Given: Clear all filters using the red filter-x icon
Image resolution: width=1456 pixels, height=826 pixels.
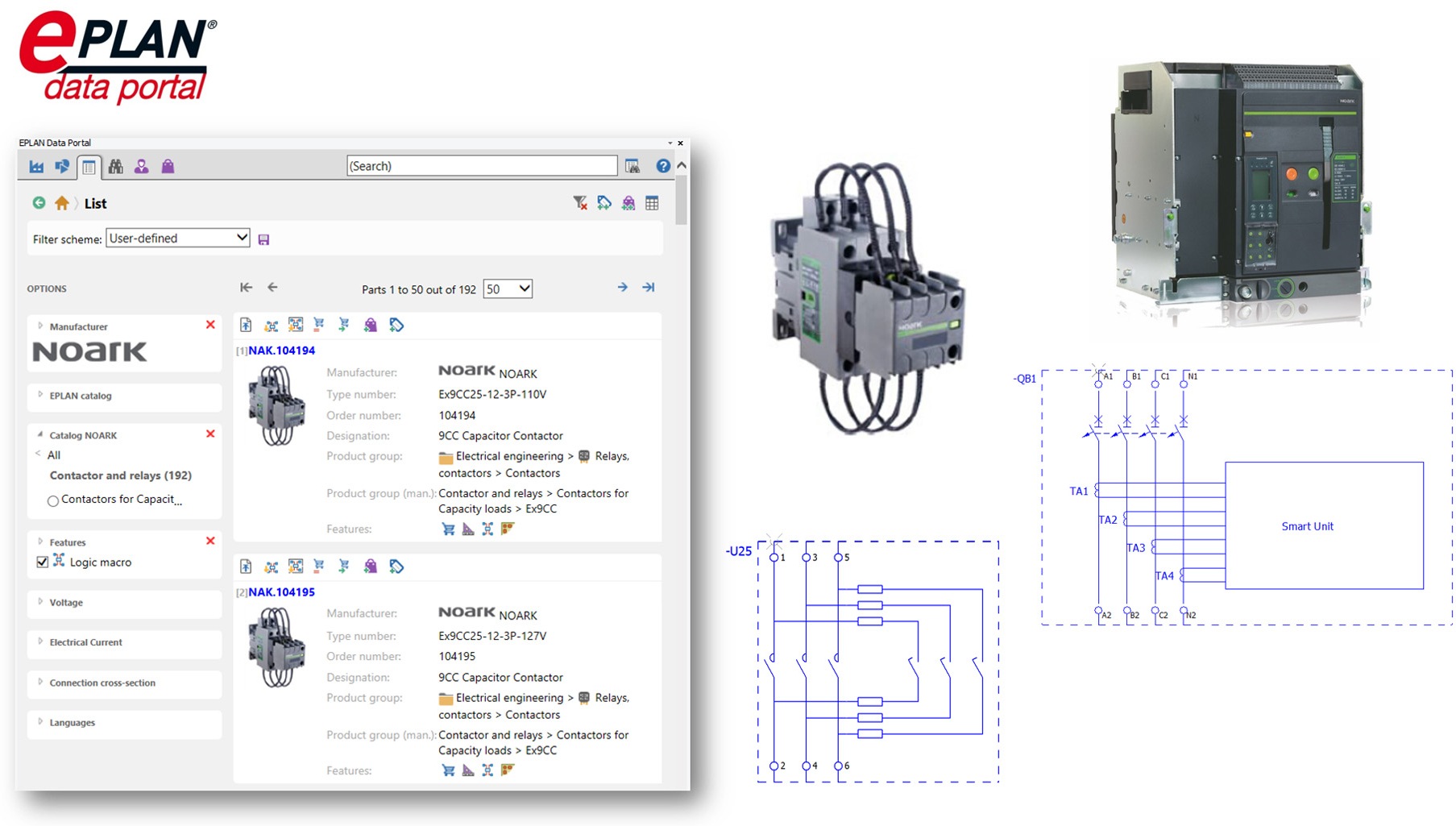Looking at the screenshot, I should point(579,203).
